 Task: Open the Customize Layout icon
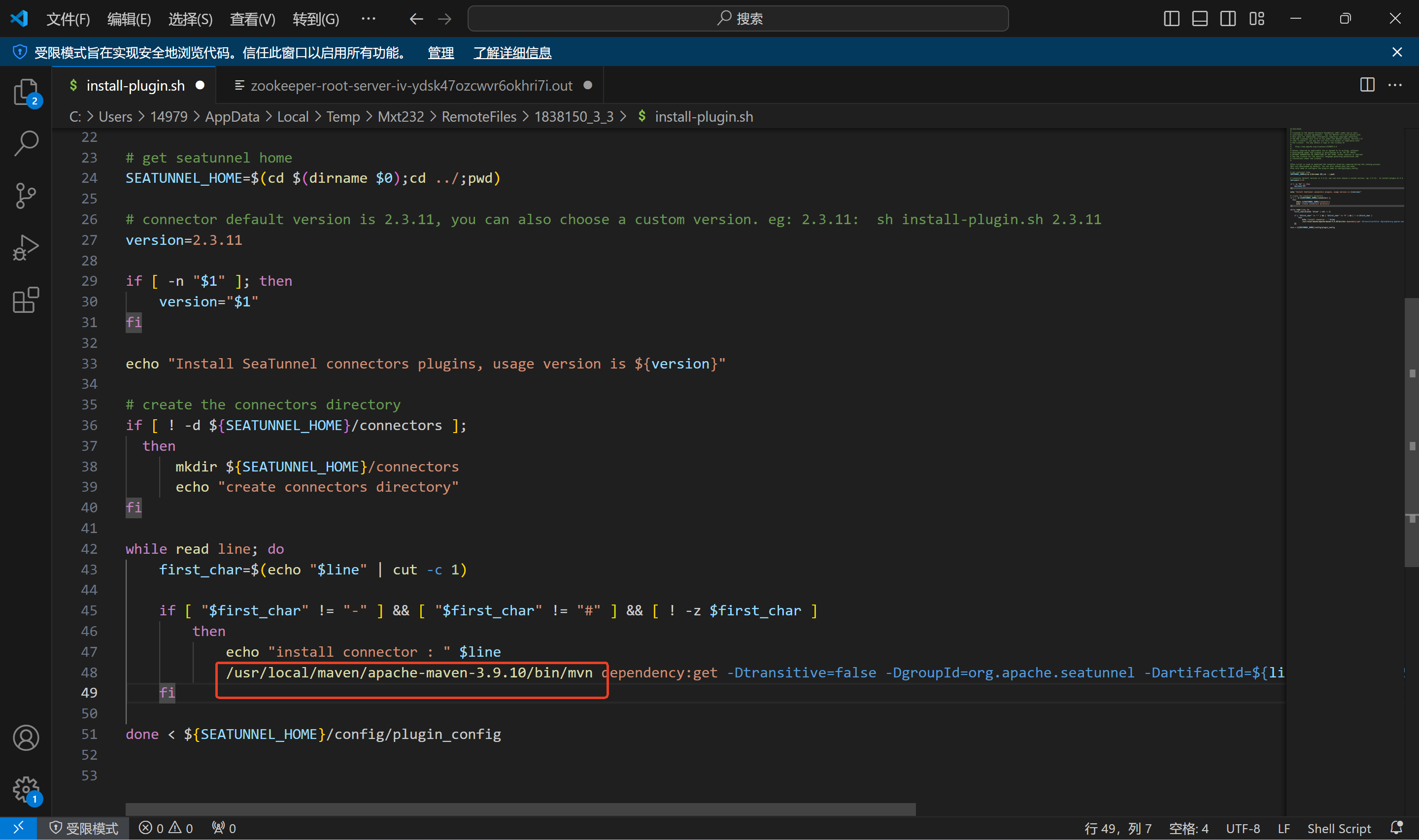point(1256,19)
